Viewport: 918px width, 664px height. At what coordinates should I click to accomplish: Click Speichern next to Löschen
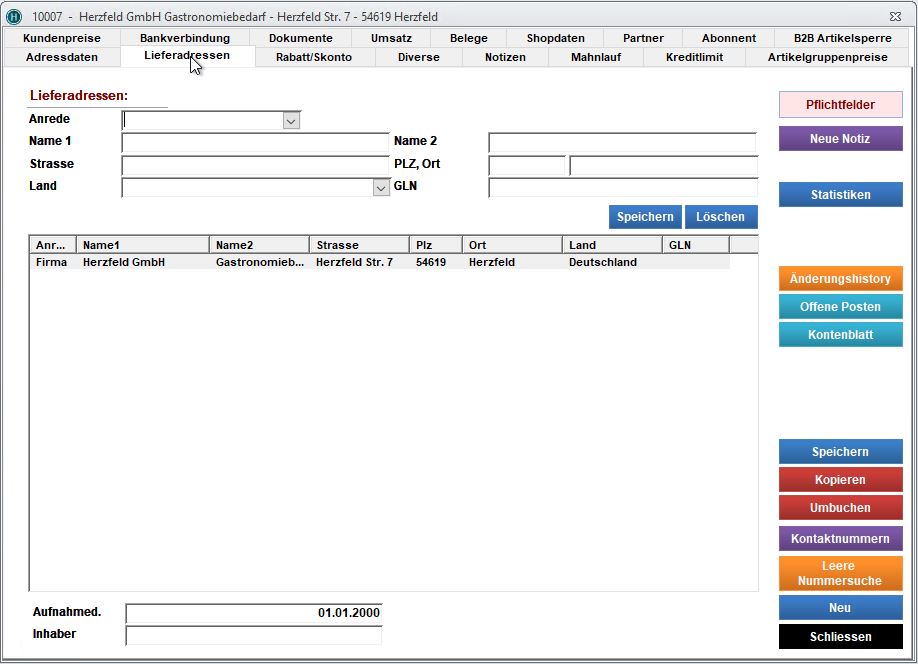click(645, 217)
